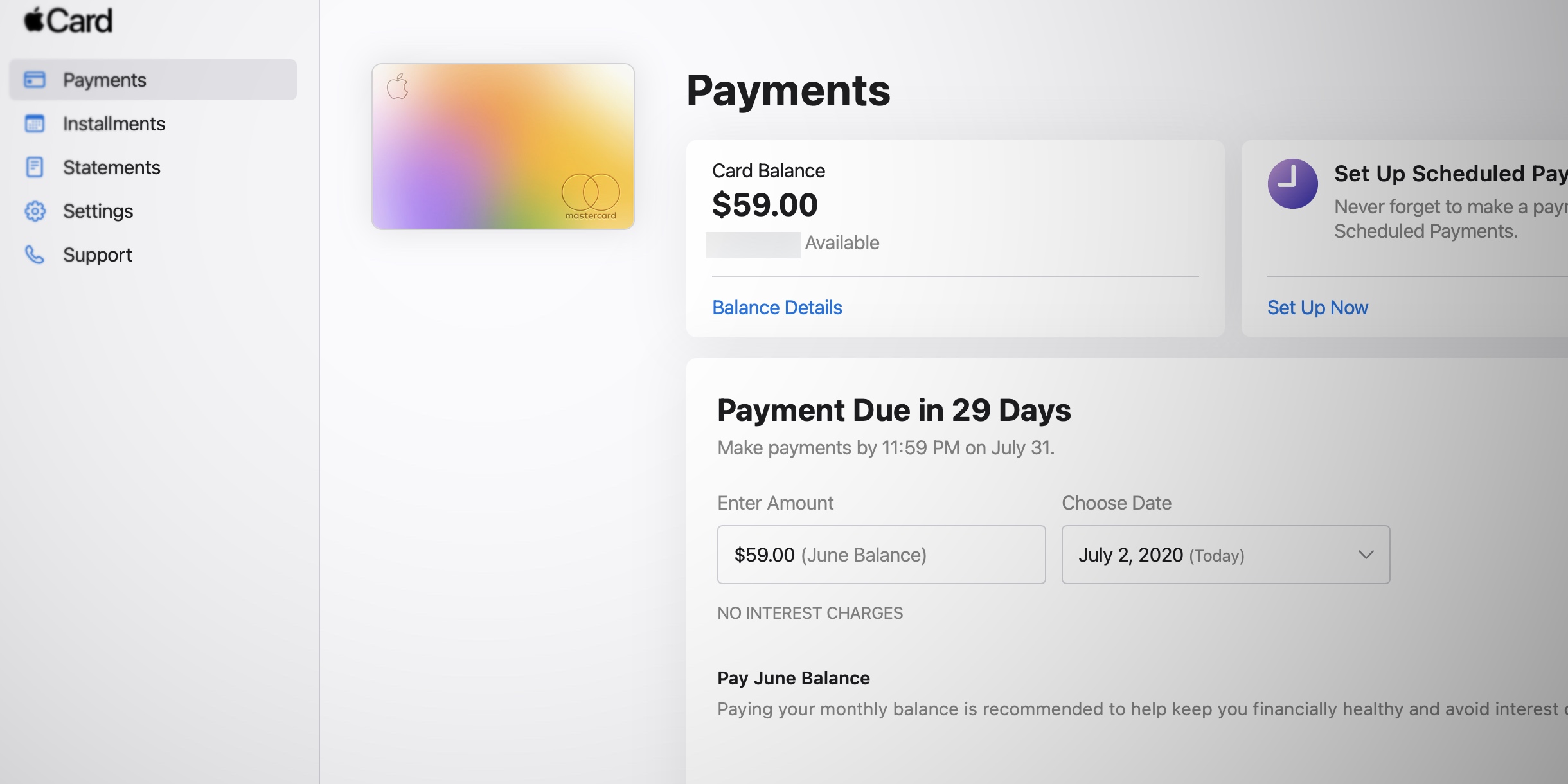Open the Installments menu item

point(114,123)
